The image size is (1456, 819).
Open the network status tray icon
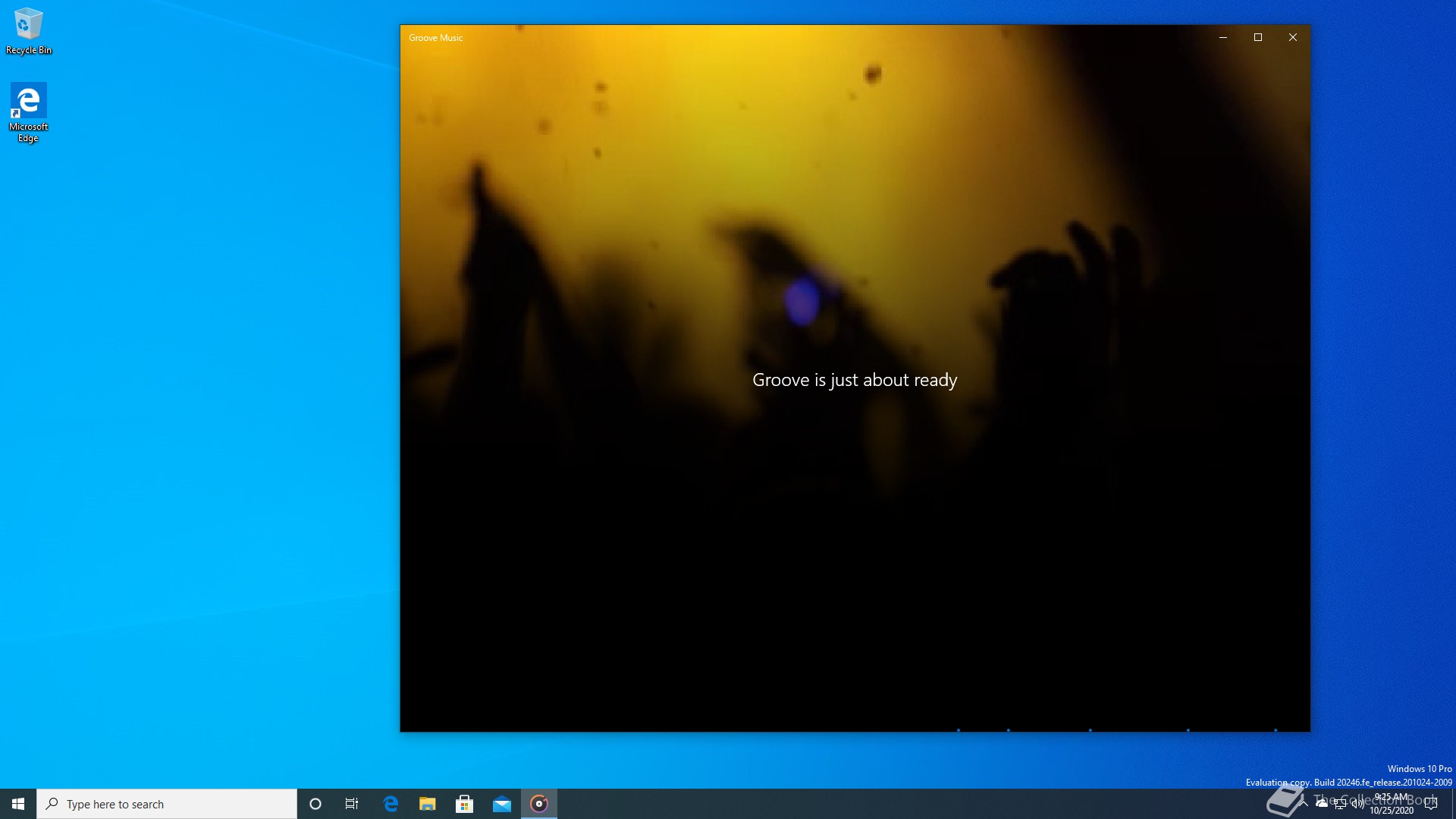point(1340,804)
